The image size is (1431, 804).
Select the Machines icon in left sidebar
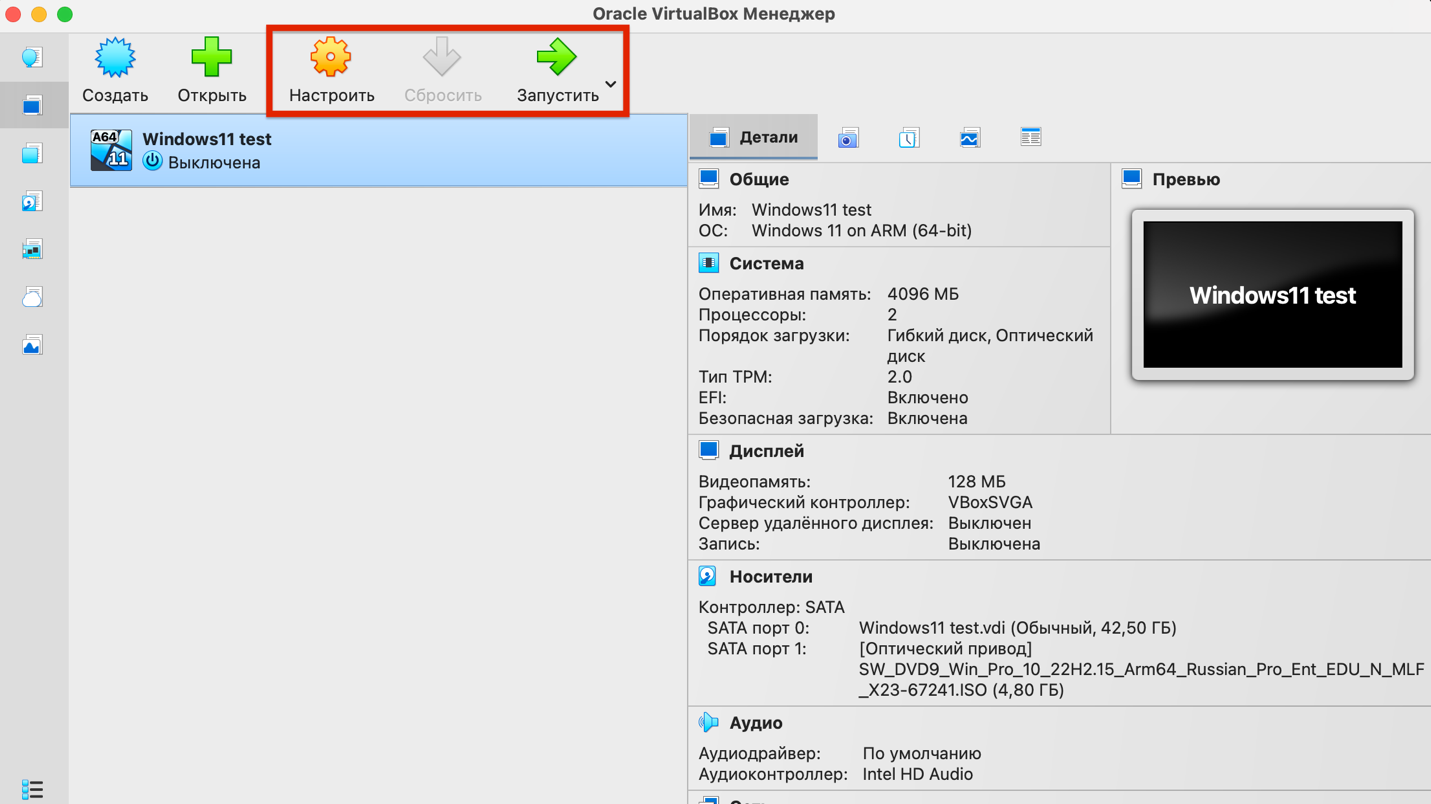pos(32,106)
